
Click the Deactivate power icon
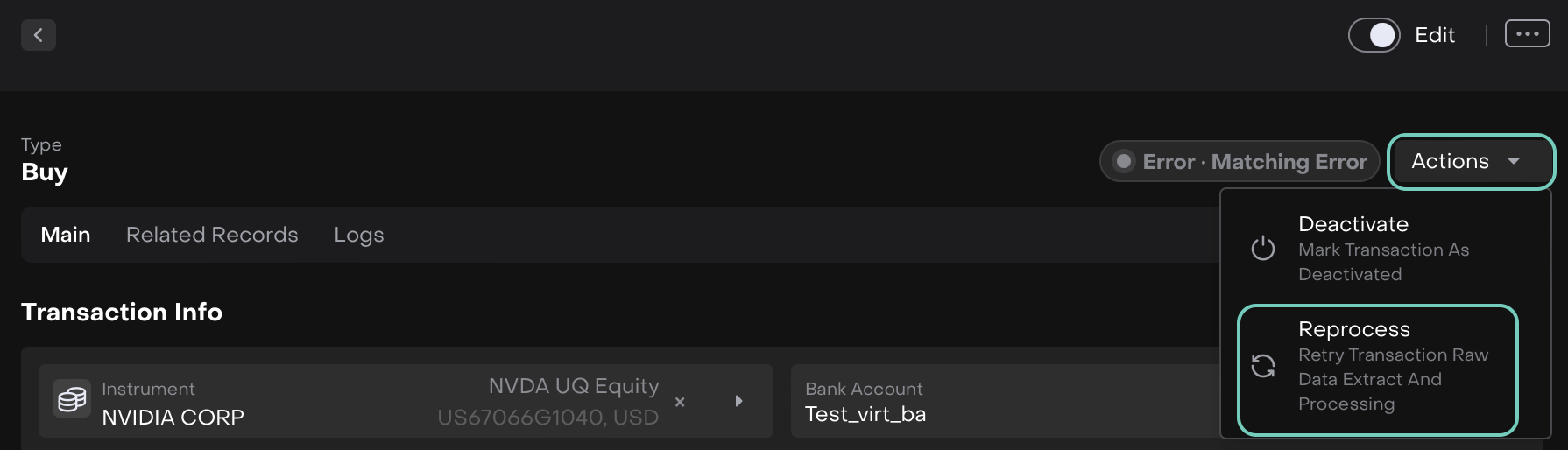1263,249
